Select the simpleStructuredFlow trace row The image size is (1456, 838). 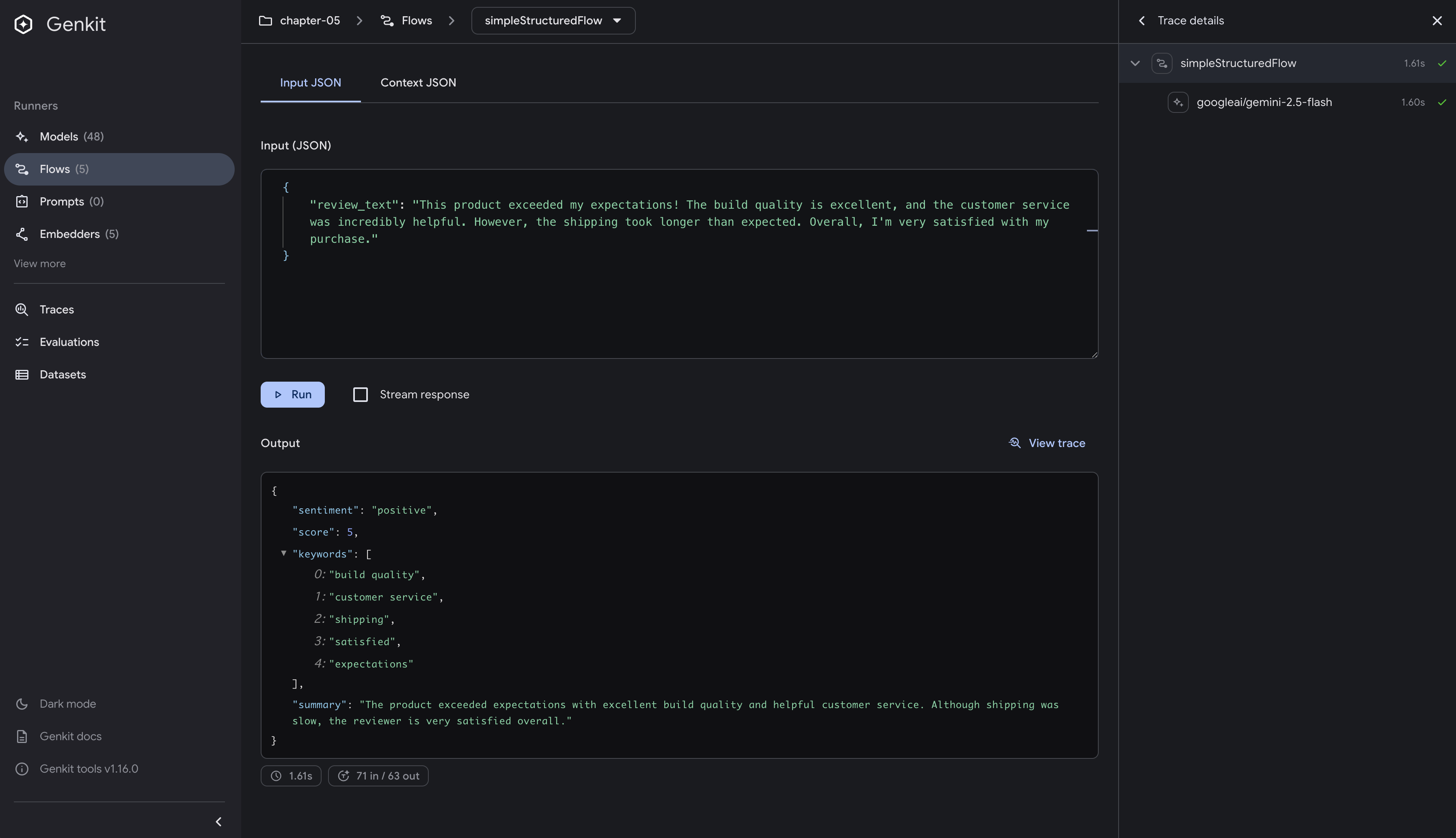click(x=1287, y=63)
